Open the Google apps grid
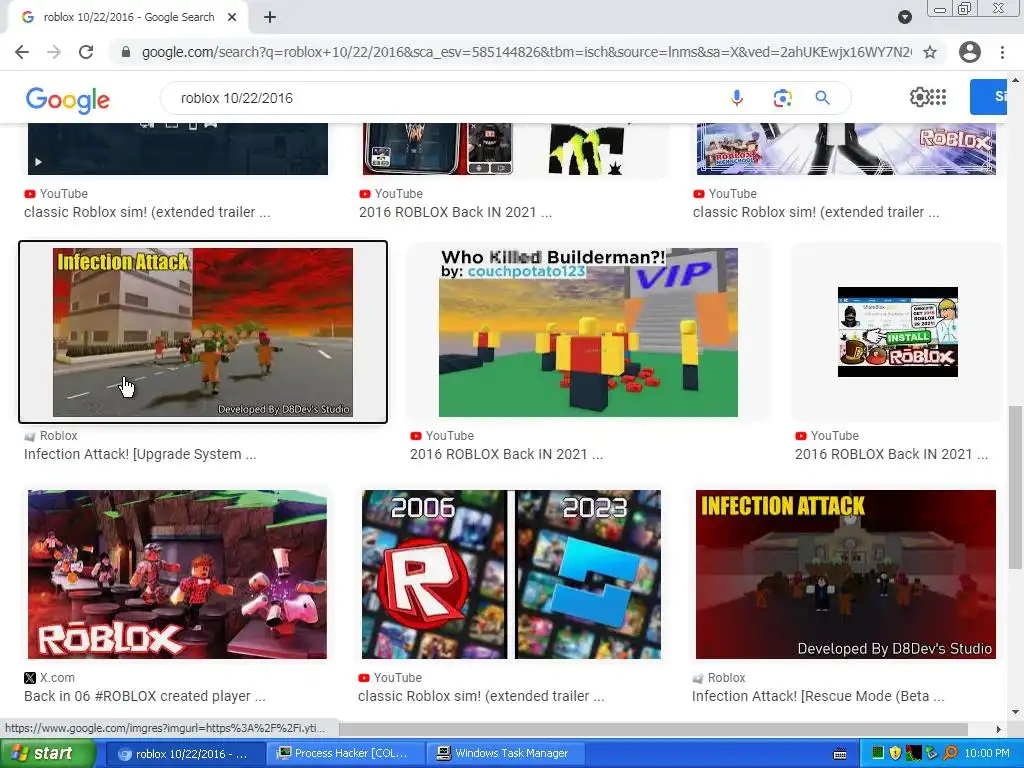1024x768 pixels. coord(938,97)
